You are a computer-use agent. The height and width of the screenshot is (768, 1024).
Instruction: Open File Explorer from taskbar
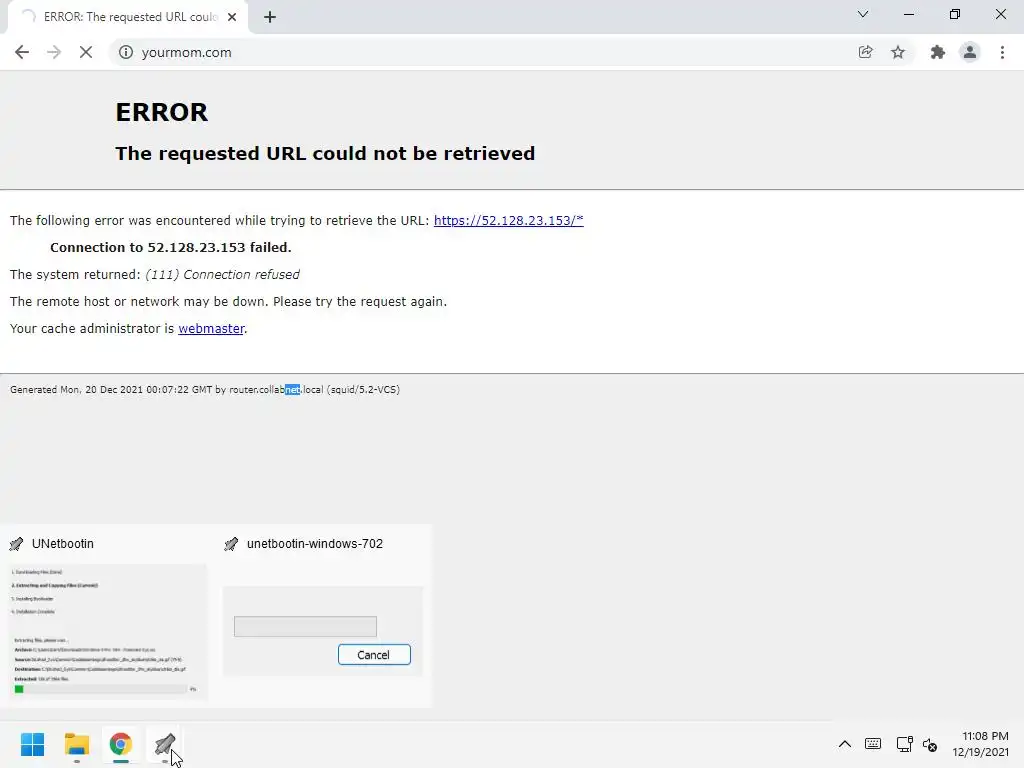(x=77, y=744)
